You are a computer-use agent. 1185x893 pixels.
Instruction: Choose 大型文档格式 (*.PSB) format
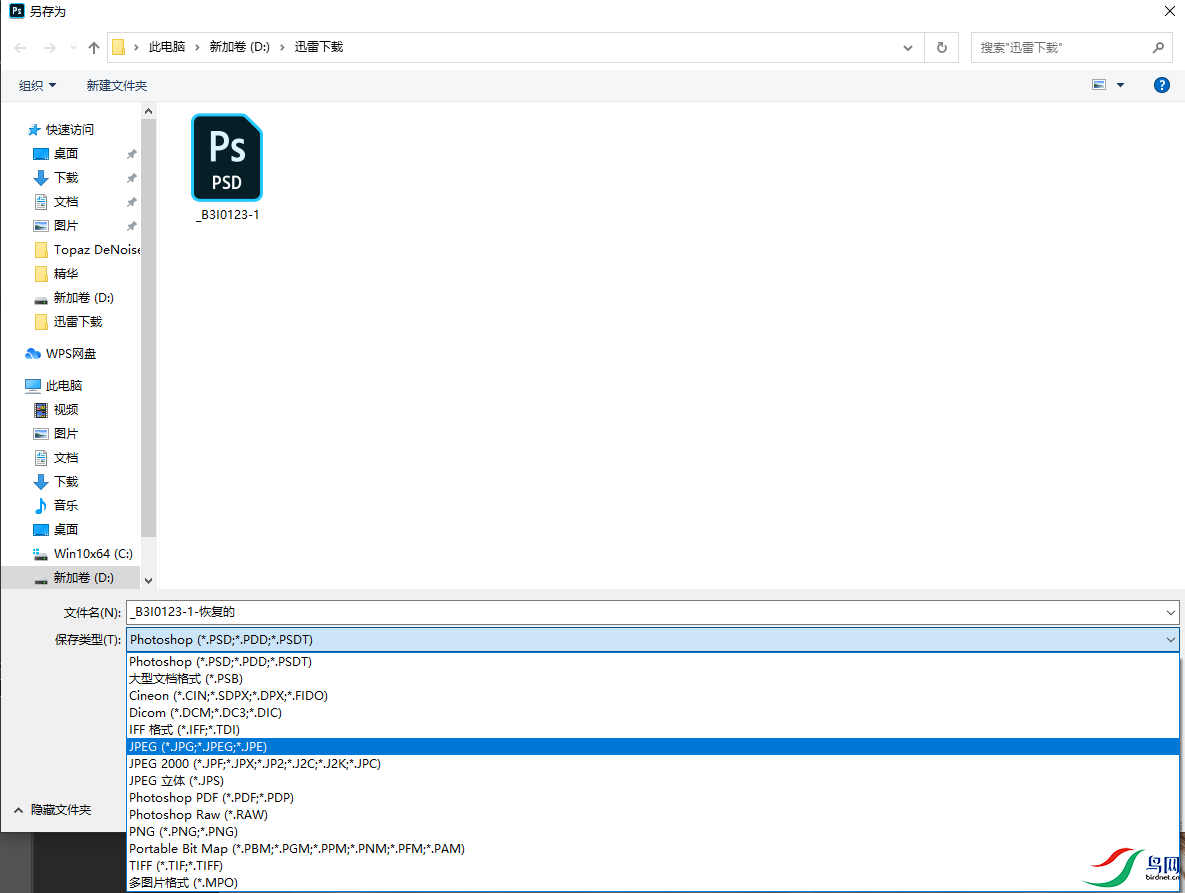click(x=653, y=678)
